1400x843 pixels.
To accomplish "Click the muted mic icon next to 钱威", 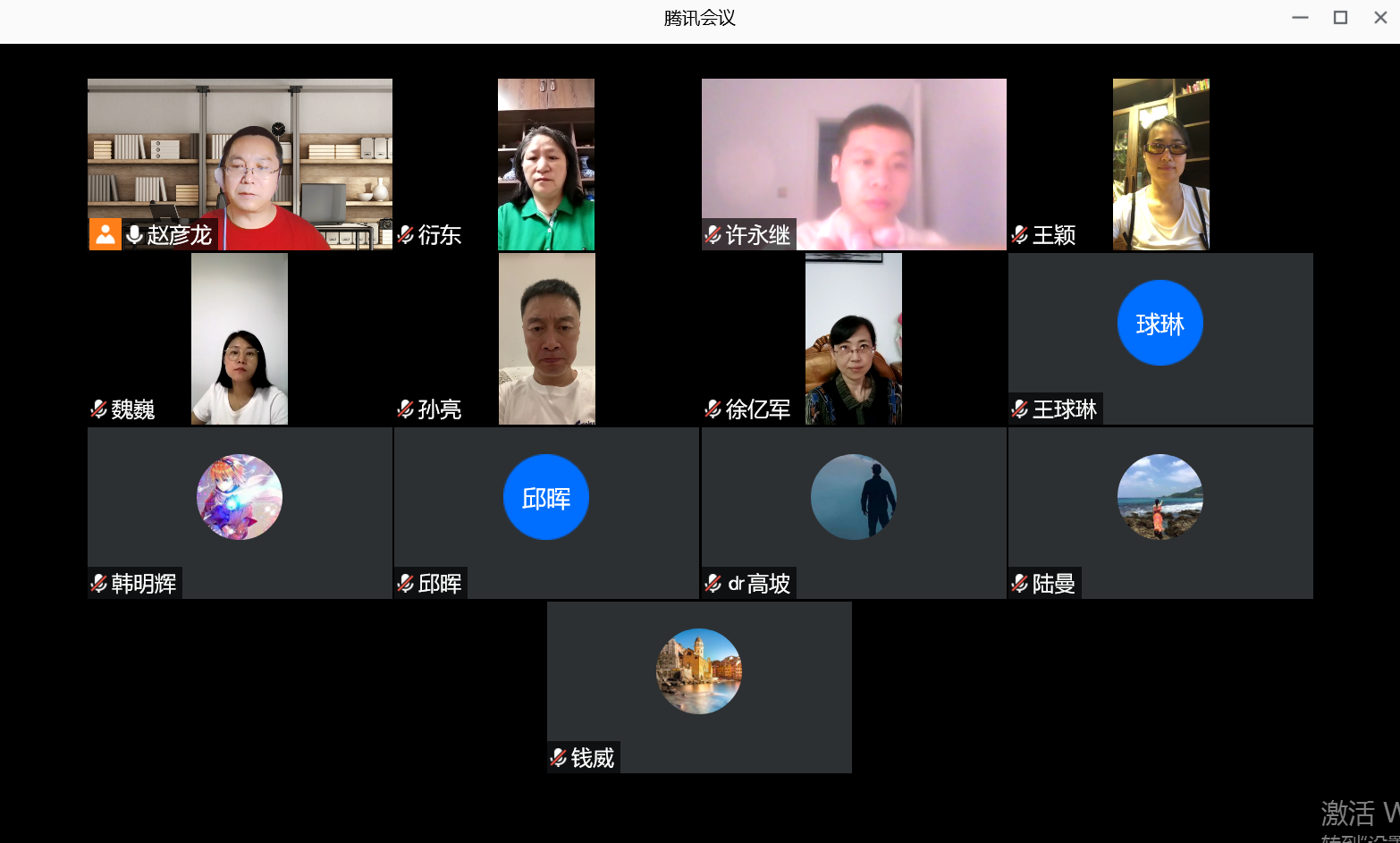I will point(559,758).
